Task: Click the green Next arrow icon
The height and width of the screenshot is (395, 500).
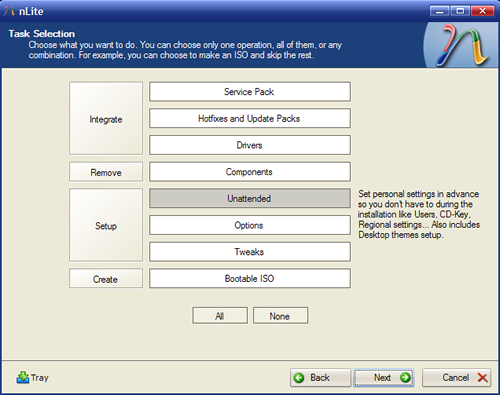Action: click(x=405, y=377)
